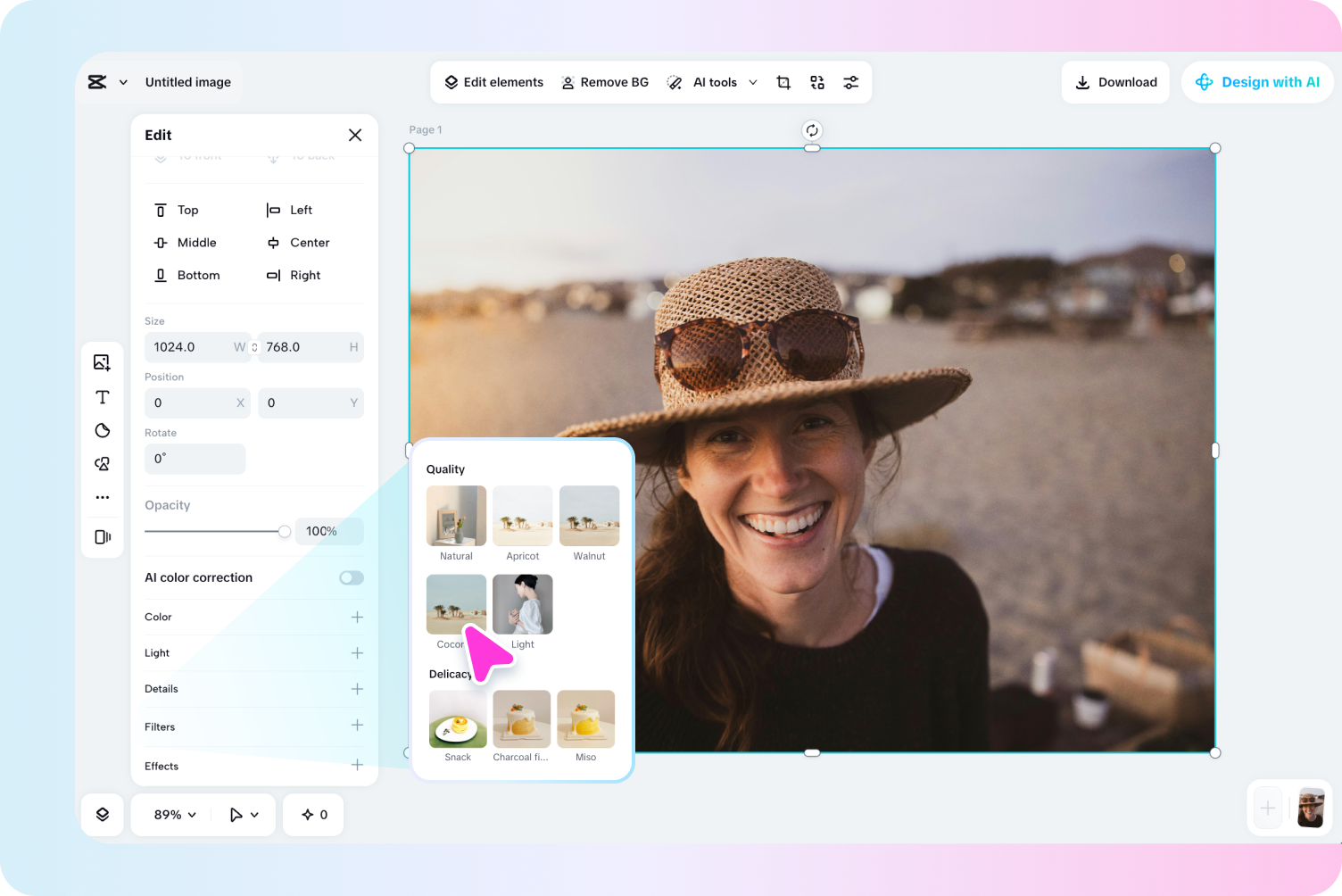The height and width of the screenshot is (896, 1342).
Task: Click the opacity 100% value field
Action: pos(329,531)
